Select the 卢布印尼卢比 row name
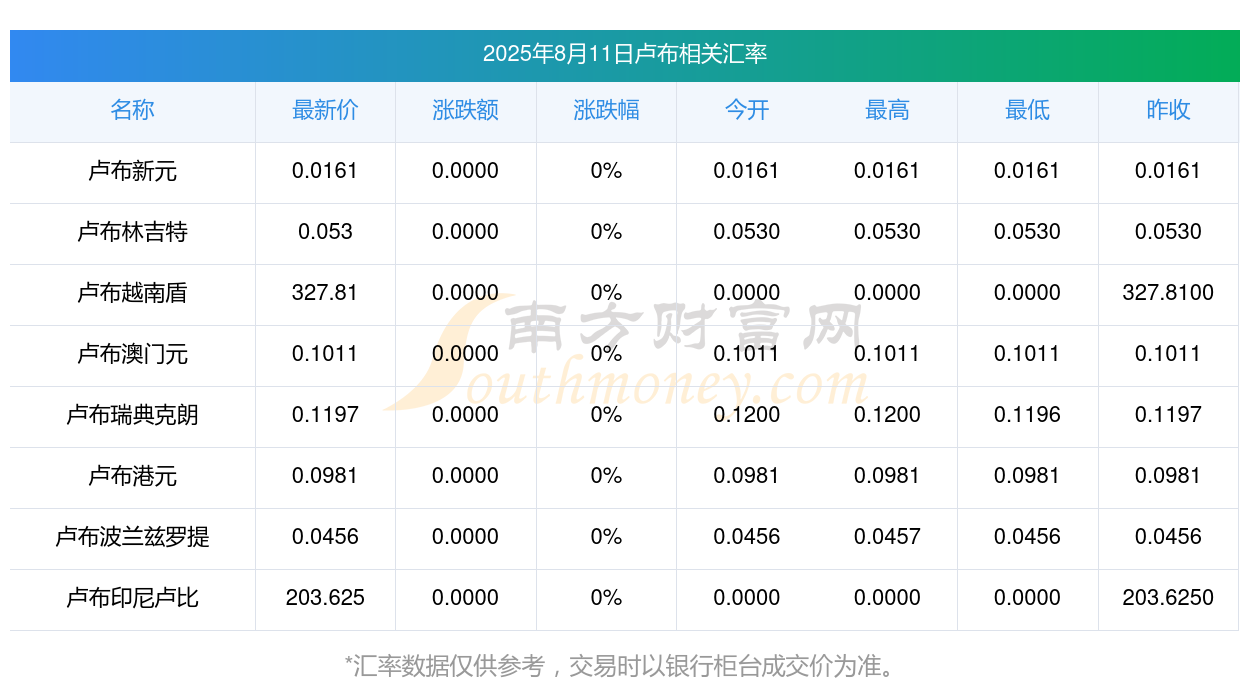The width and height of the screenshot is (1250, 698). tap(132, 598)
